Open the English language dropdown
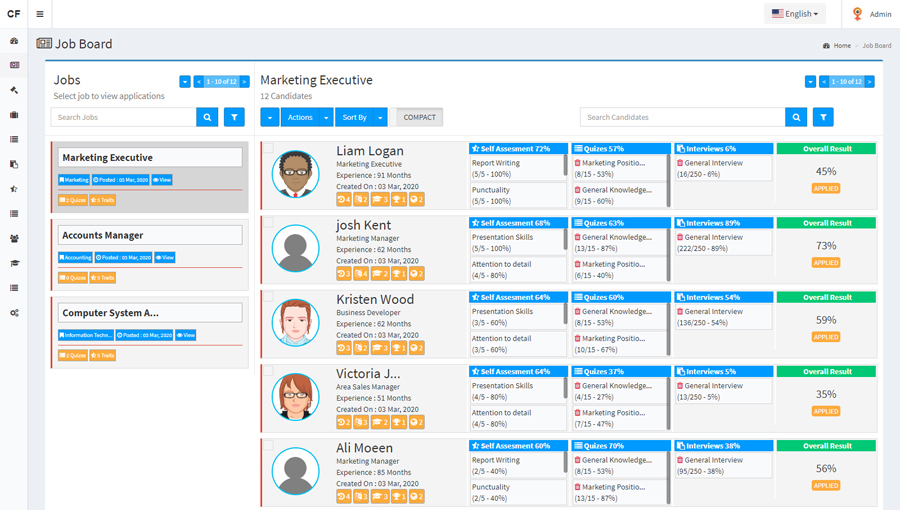 795,14
